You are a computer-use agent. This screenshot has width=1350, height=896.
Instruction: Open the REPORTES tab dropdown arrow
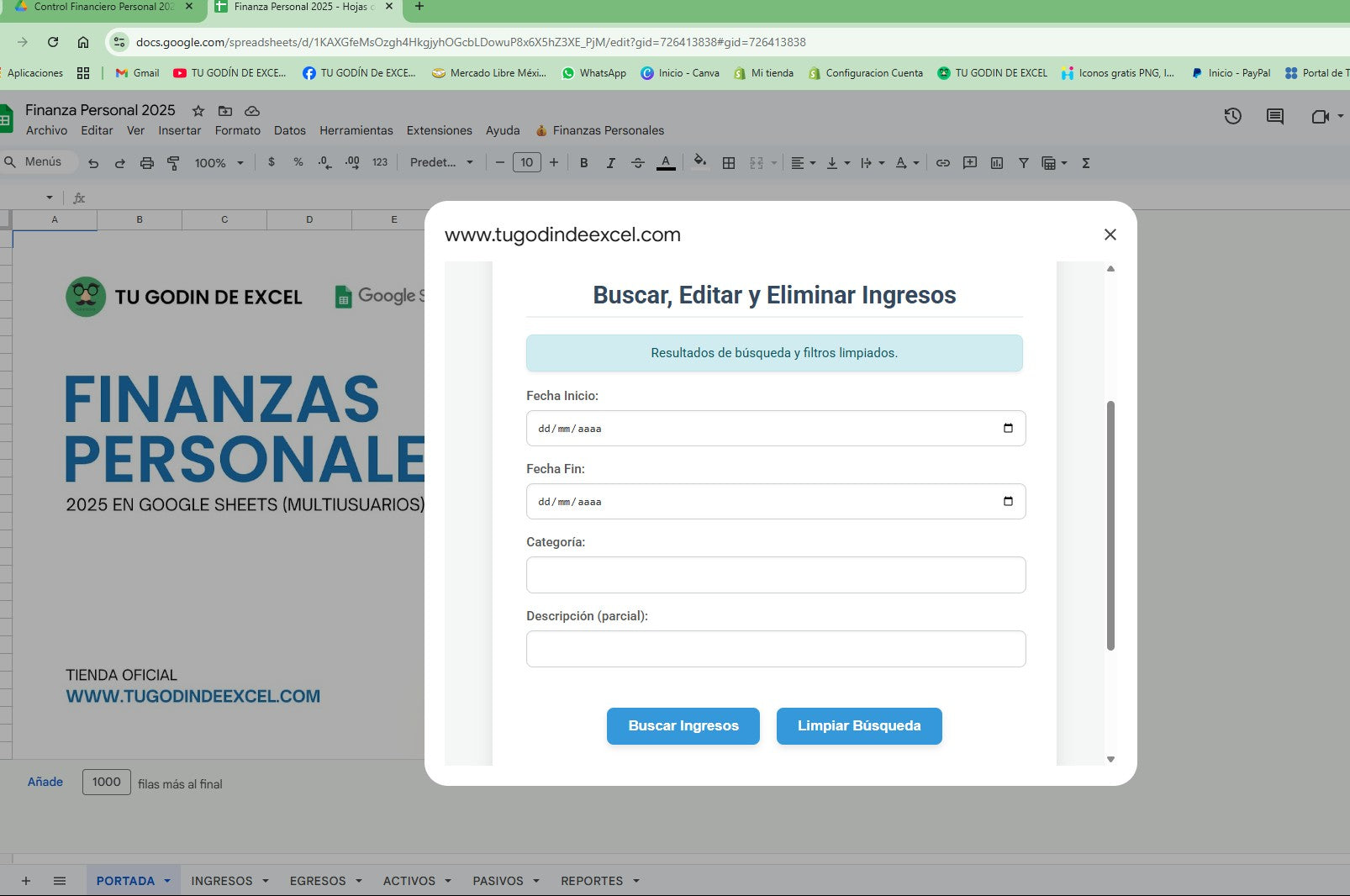coord(636,881)
